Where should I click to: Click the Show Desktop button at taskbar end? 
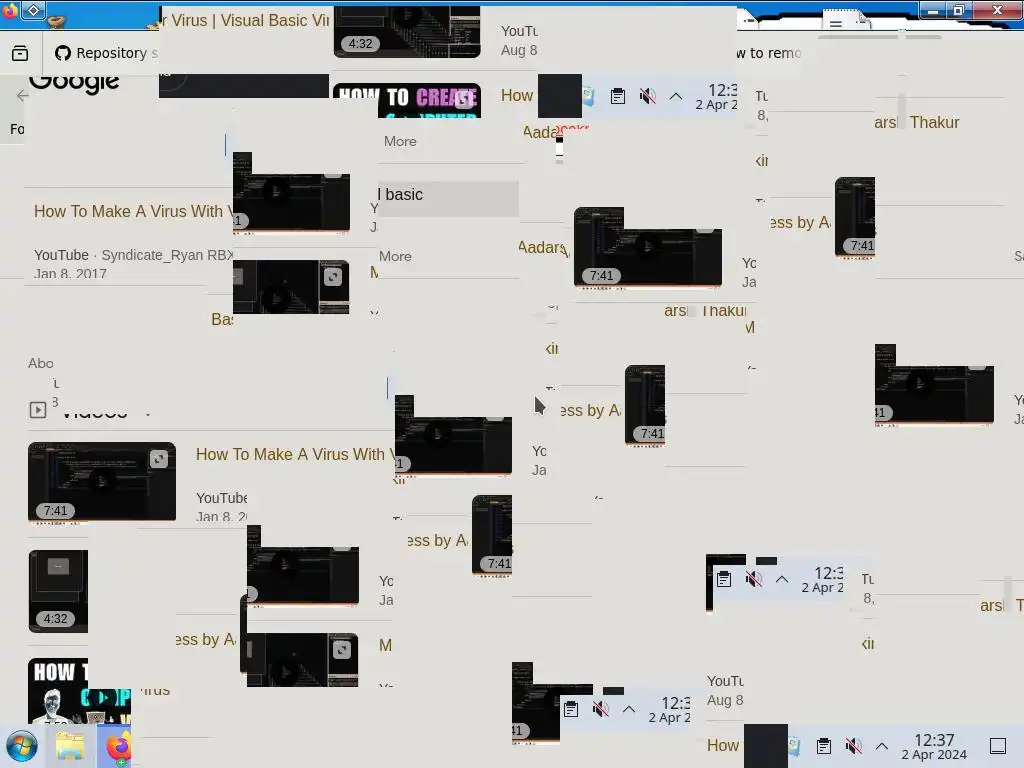point(998,746)
